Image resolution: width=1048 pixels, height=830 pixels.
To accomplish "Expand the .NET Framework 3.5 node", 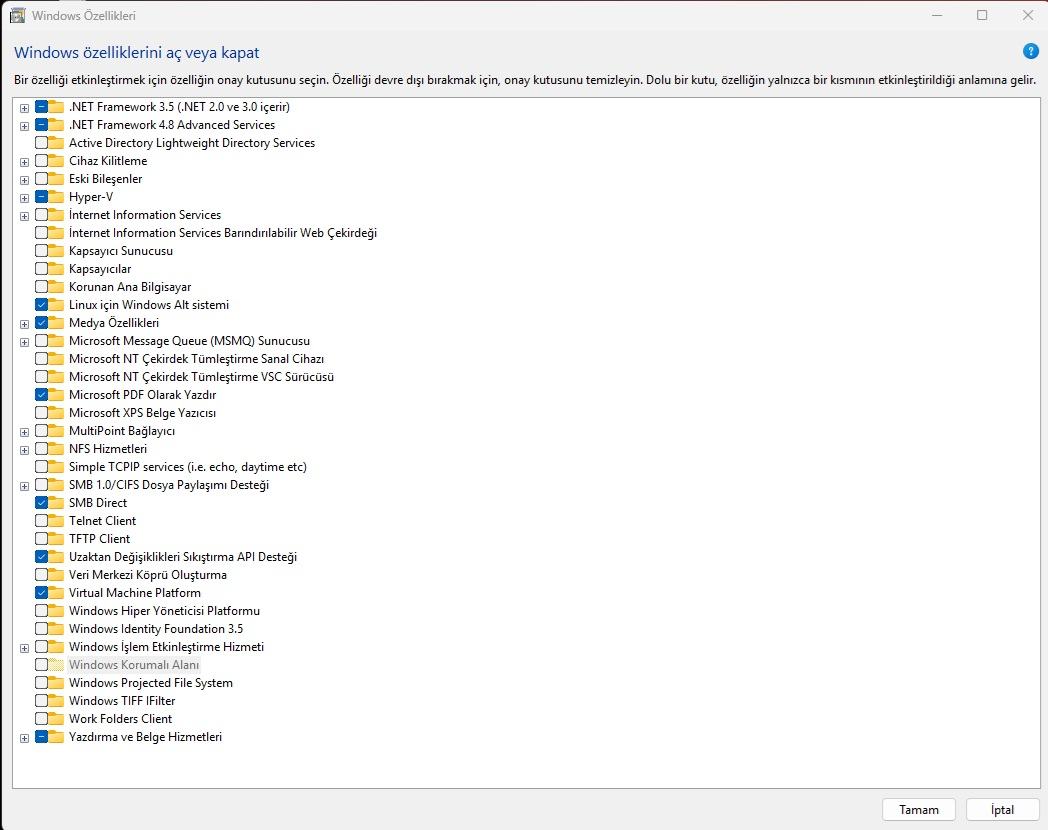I will 25,108.
